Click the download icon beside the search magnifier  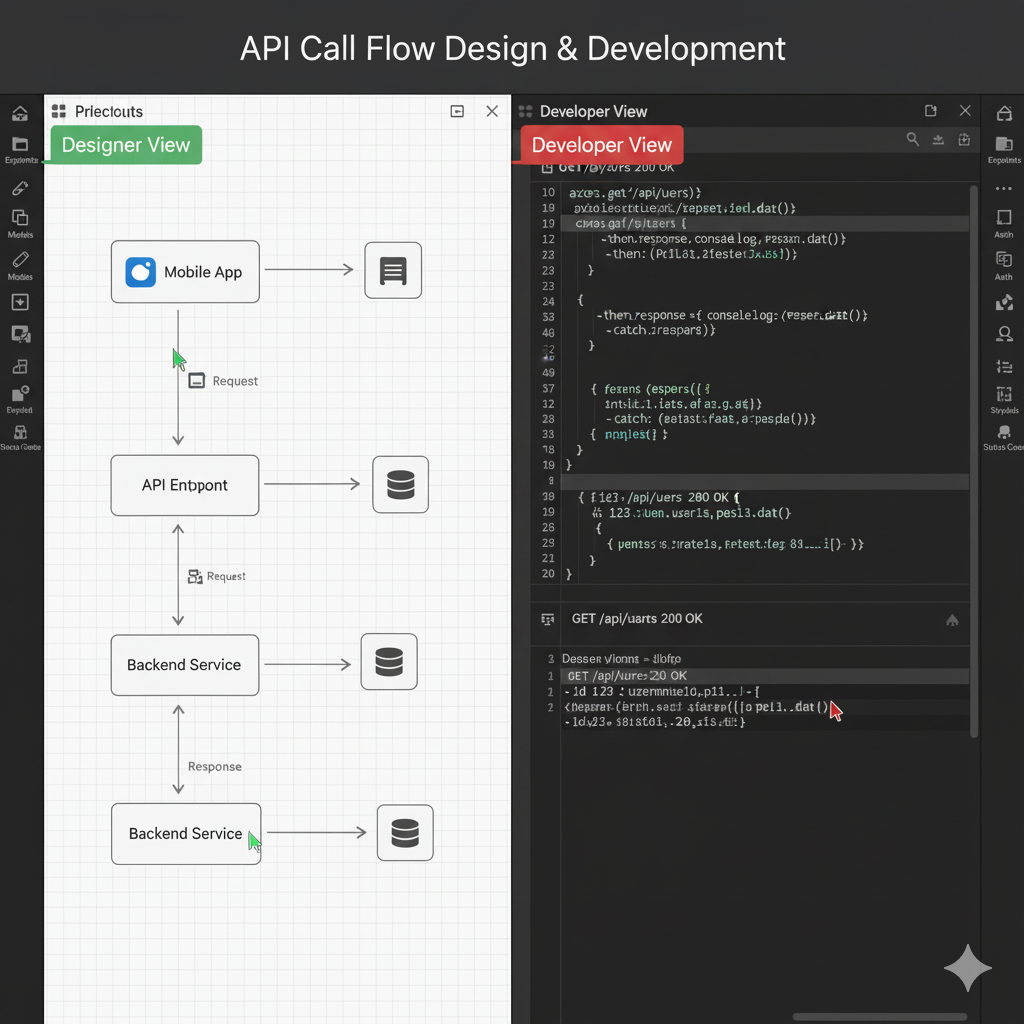pyautogui.click(x=938, y=140)
